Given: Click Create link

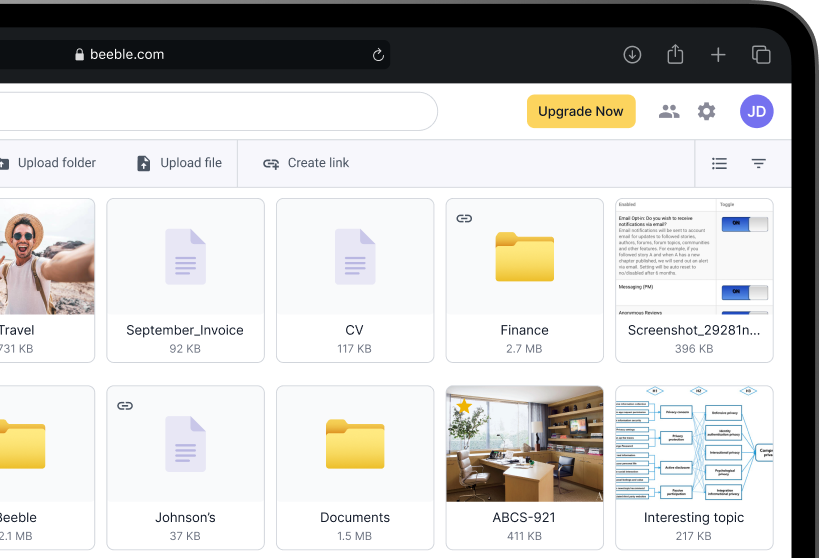Looking at the screenshot, I should coord(306,163).
